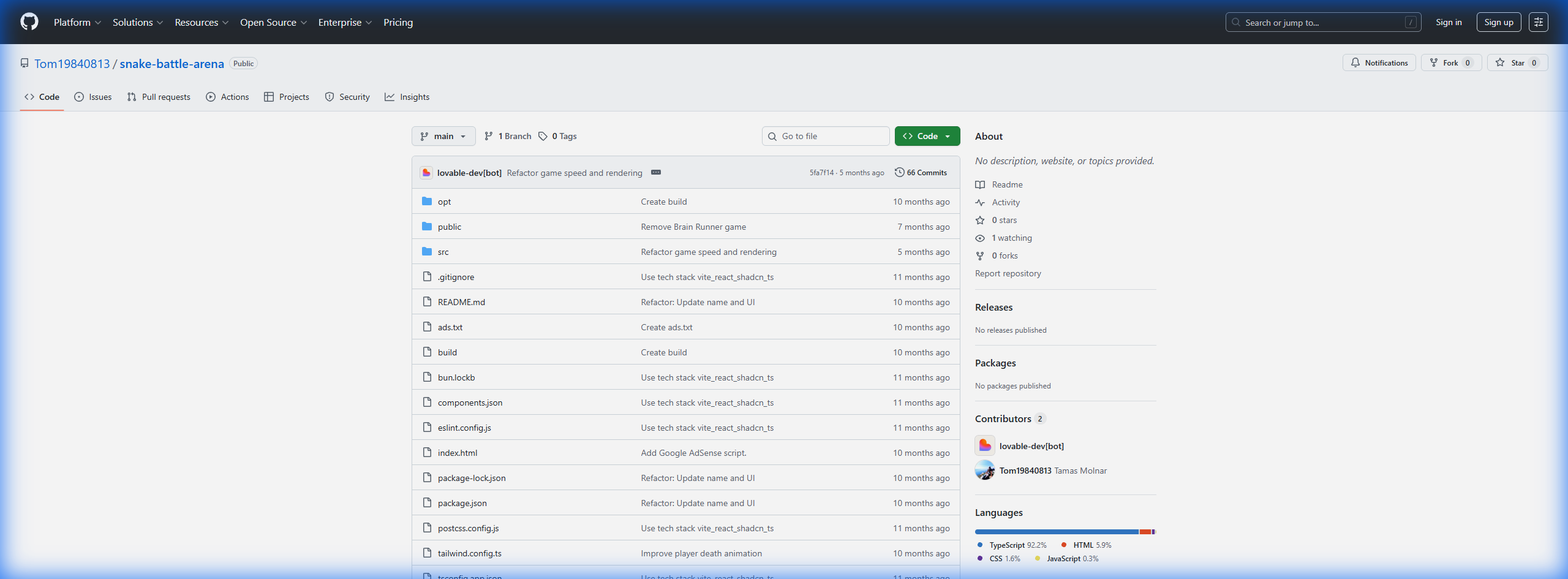
Task: Click the tag icon next to 0 Tags
Action: [543, 136]
